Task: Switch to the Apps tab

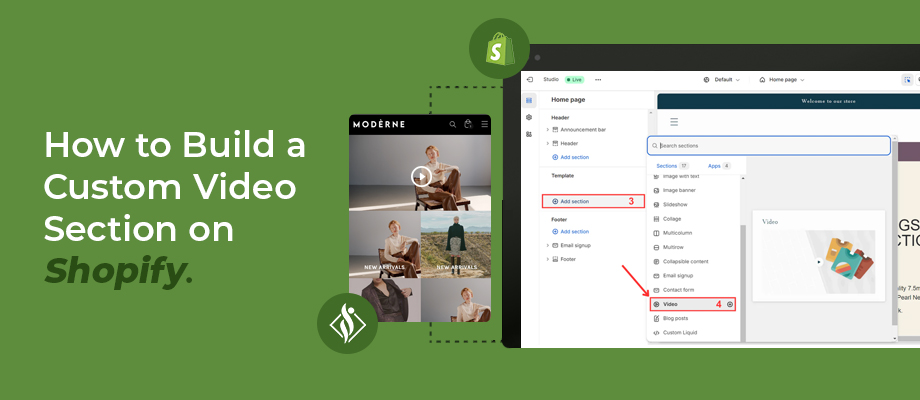Action: pyautogui.click(x=719, y=166)
